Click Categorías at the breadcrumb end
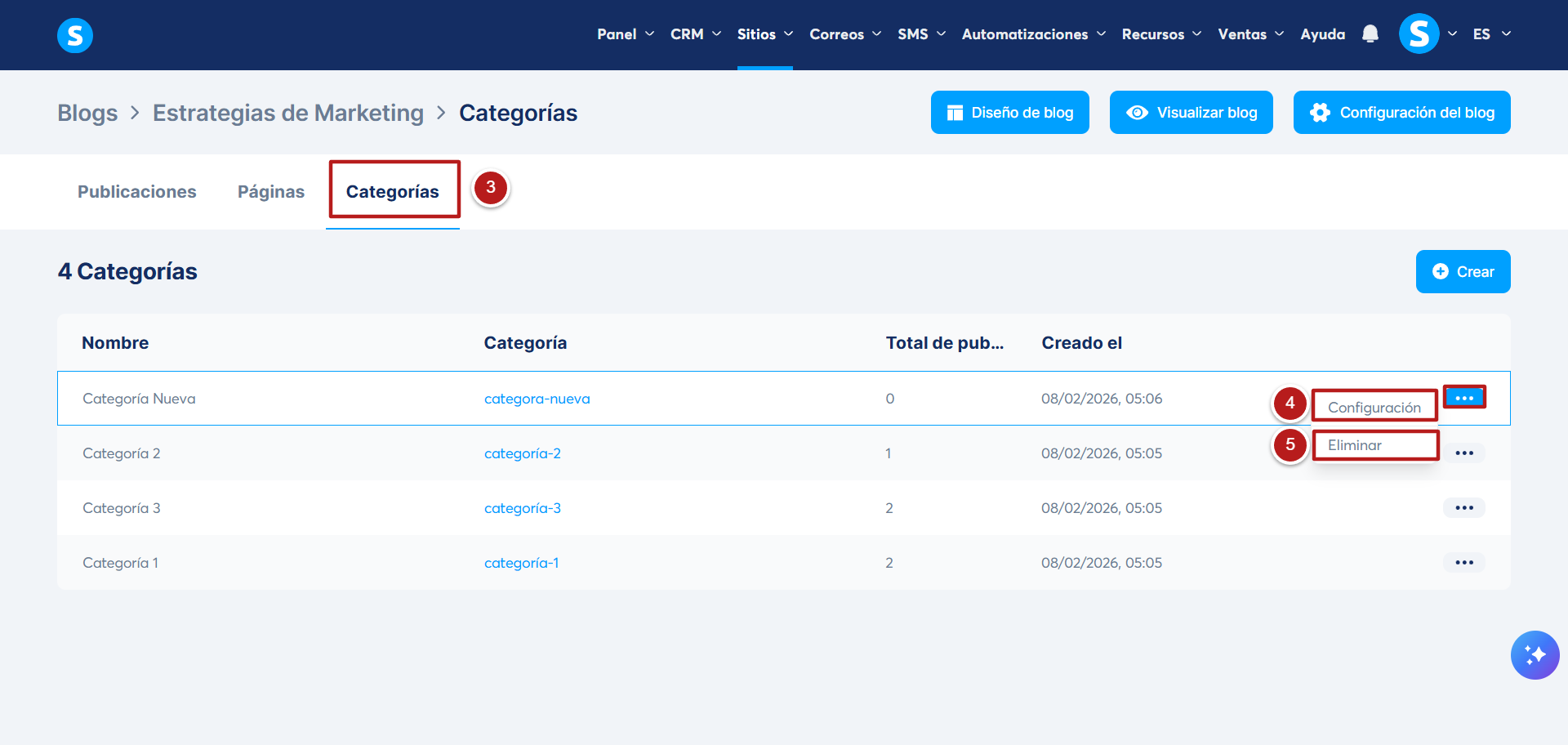Screen dimensions: 1568x745 519,113
